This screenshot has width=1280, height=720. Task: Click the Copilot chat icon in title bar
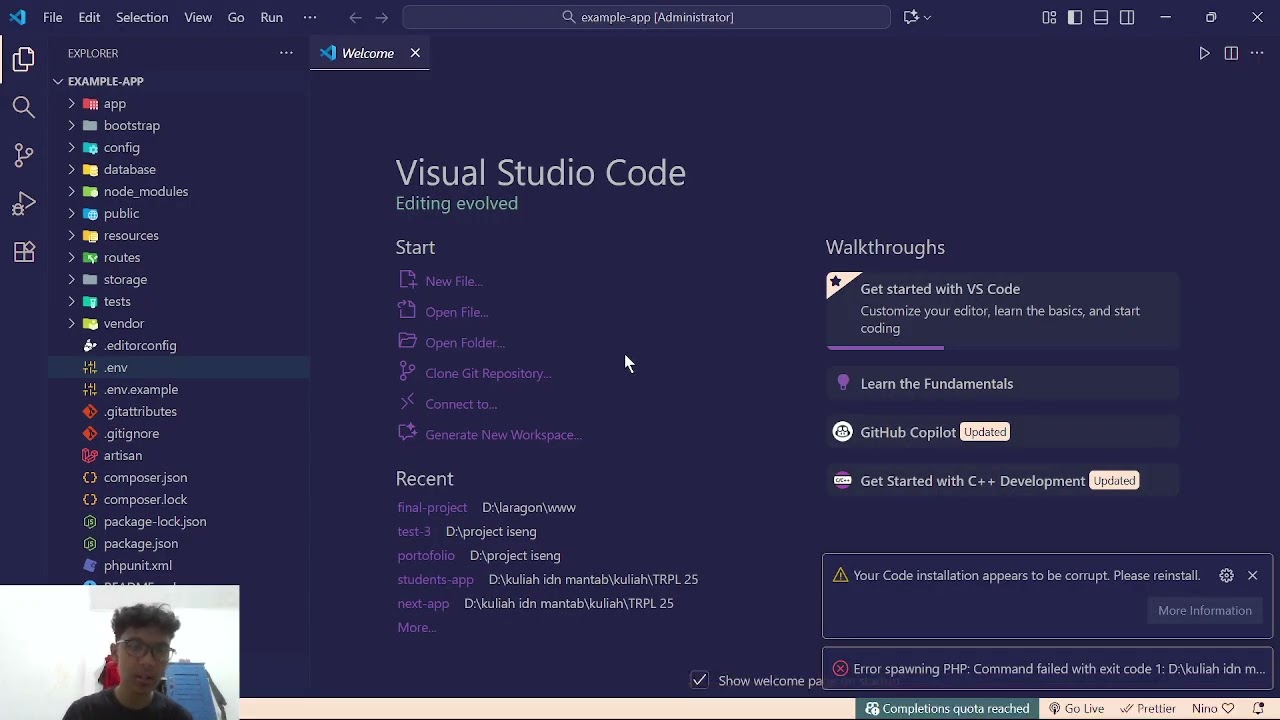click(x=910, y=17)
